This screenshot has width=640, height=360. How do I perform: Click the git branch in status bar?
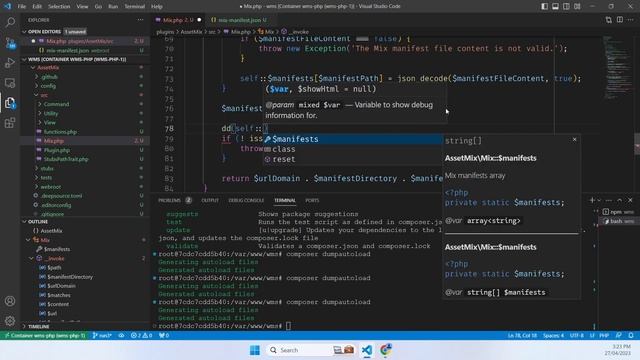[102, 336]
